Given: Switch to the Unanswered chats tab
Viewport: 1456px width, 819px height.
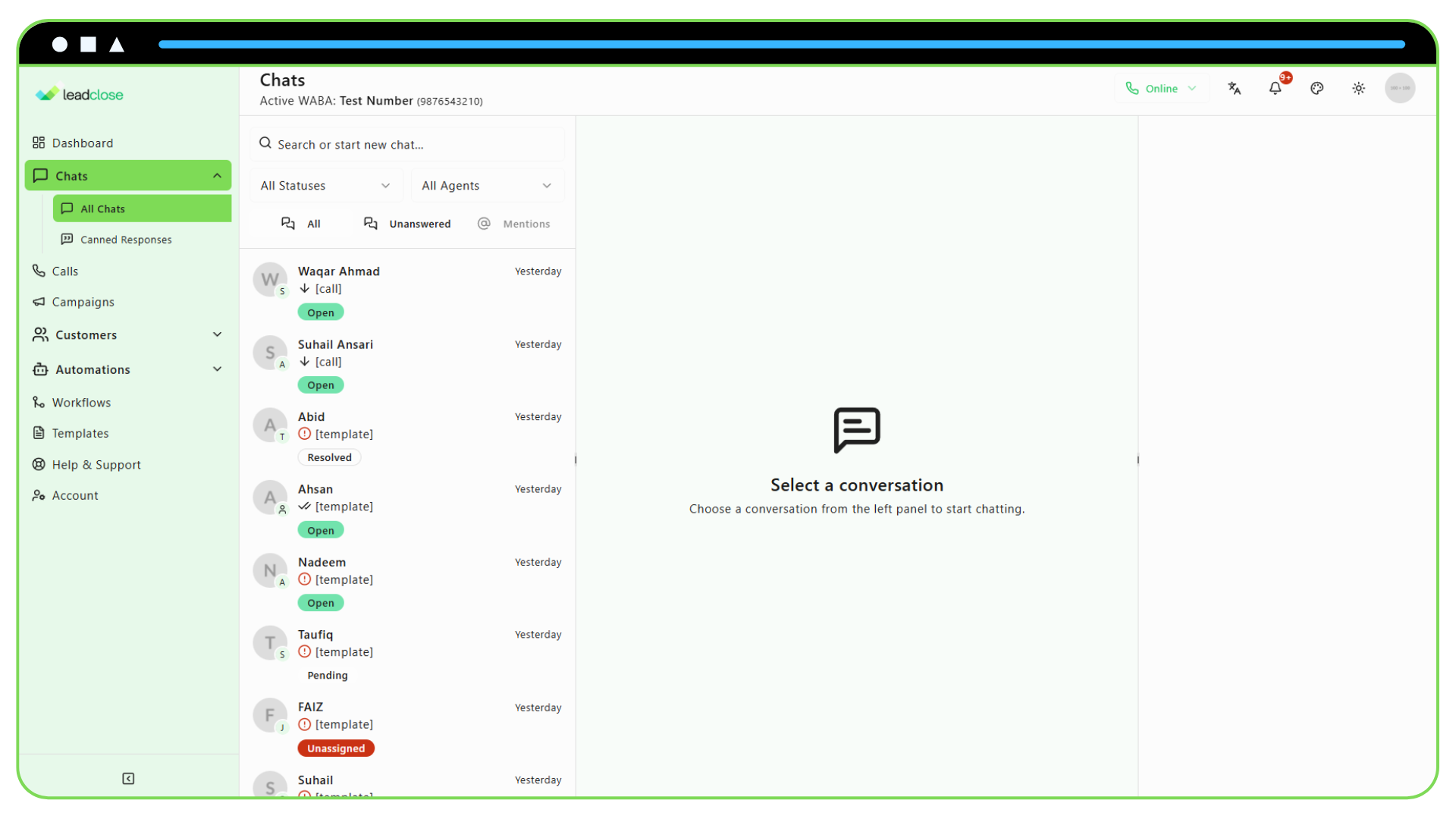Looking at the screenshot, I should (407, 223).
